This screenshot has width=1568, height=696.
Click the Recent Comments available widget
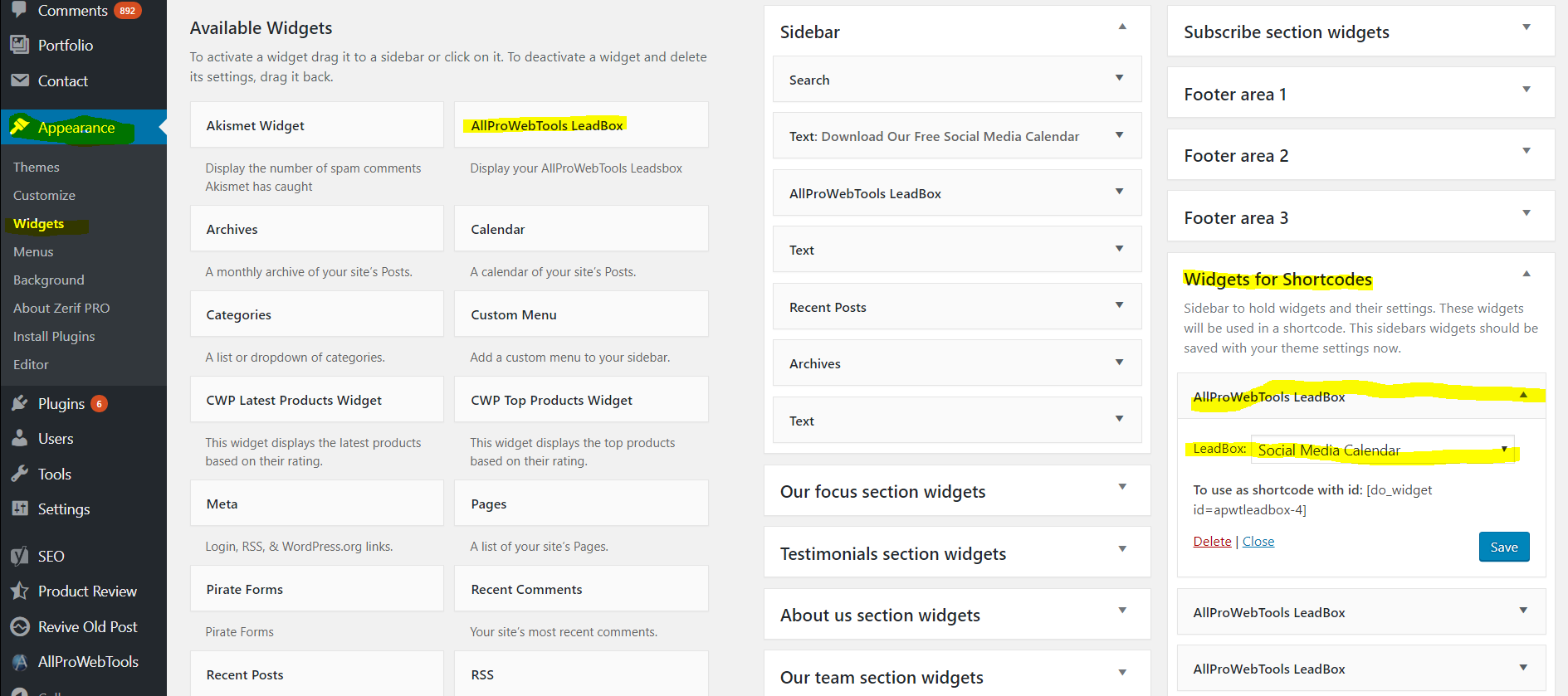point(581,589)
